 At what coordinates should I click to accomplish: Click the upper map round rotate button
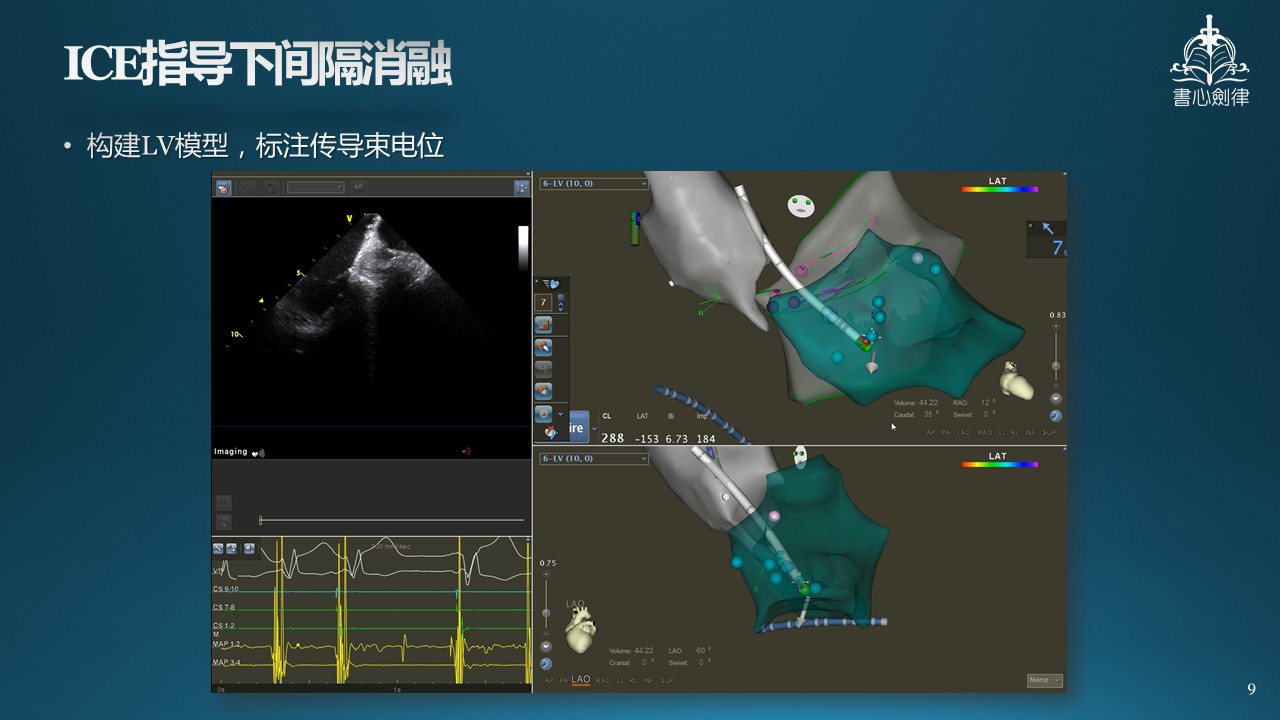tap(1056, 415)
